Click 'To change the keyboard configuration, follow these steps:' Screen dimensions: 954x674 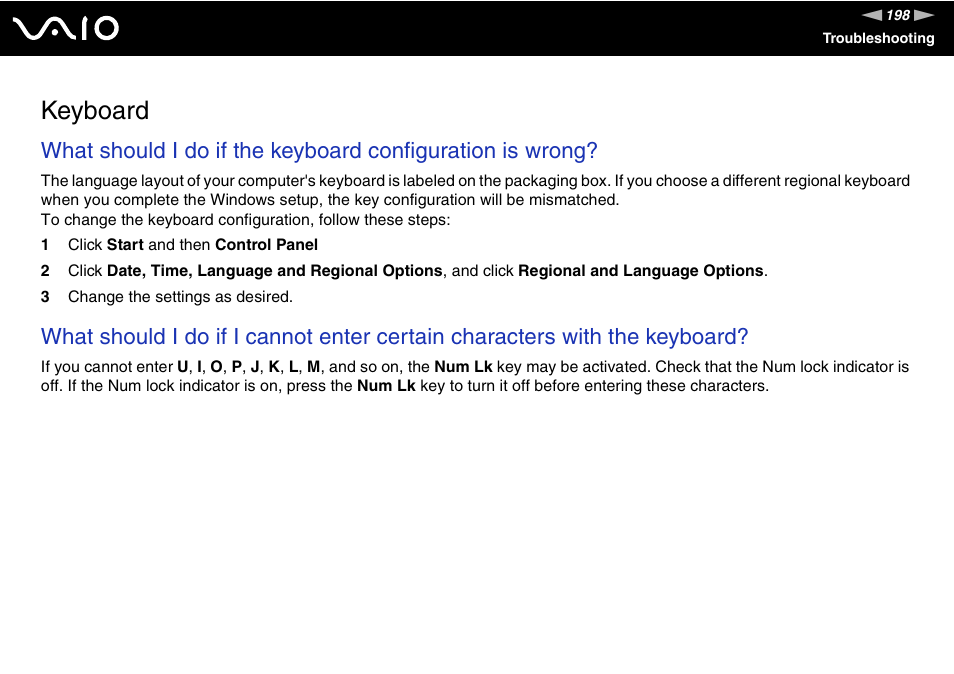point(246,220)
